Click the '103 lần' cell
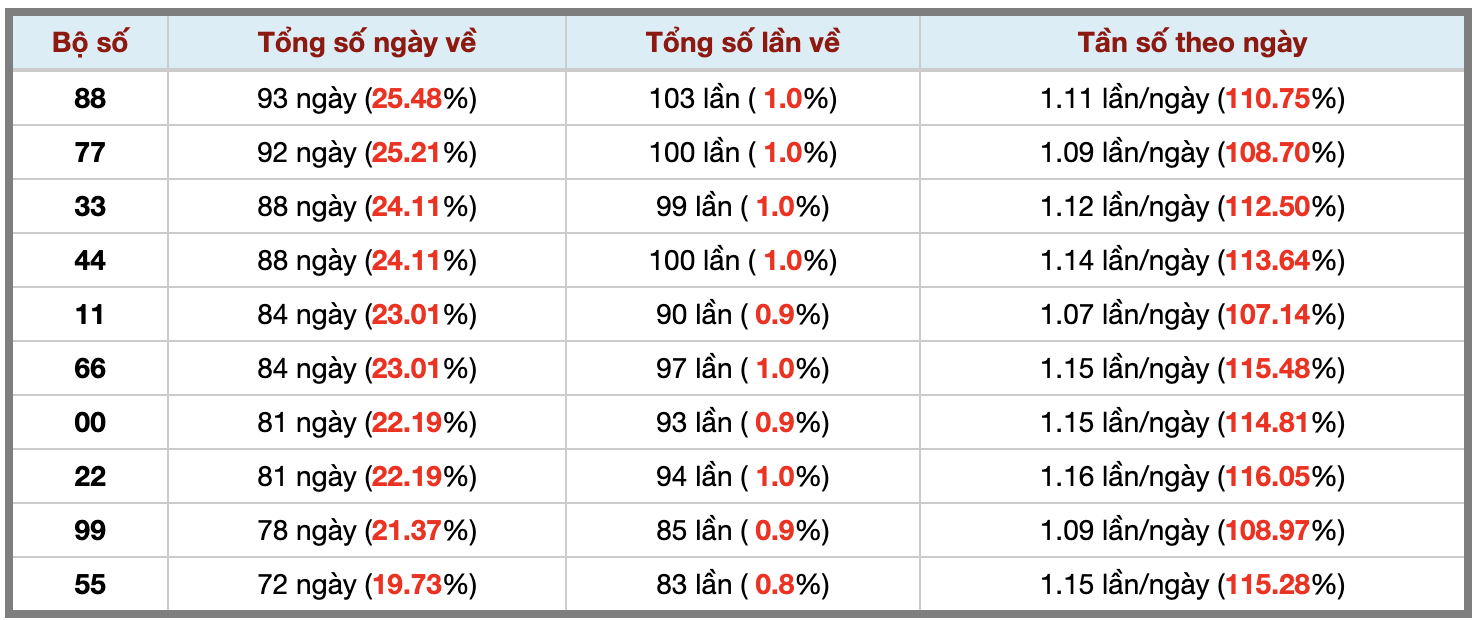The height and width of the screenshot is (620, 1482). click(x=743, y=98)
